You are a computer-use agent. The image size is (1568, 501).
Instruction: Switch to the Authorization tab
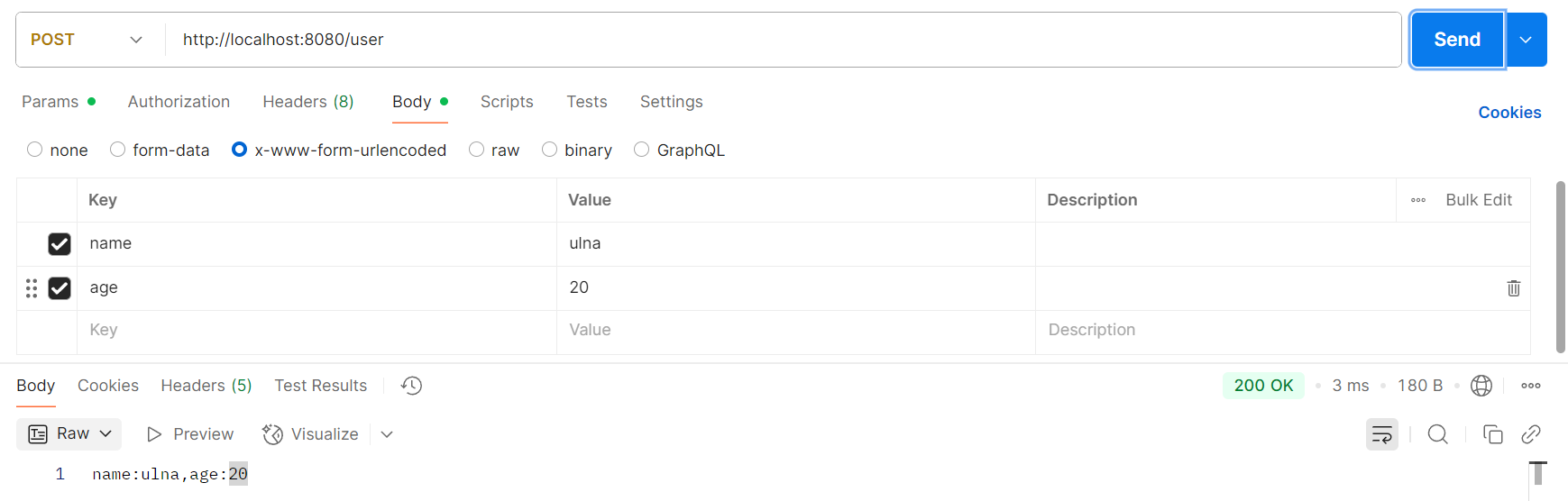(x=179, y=102)
